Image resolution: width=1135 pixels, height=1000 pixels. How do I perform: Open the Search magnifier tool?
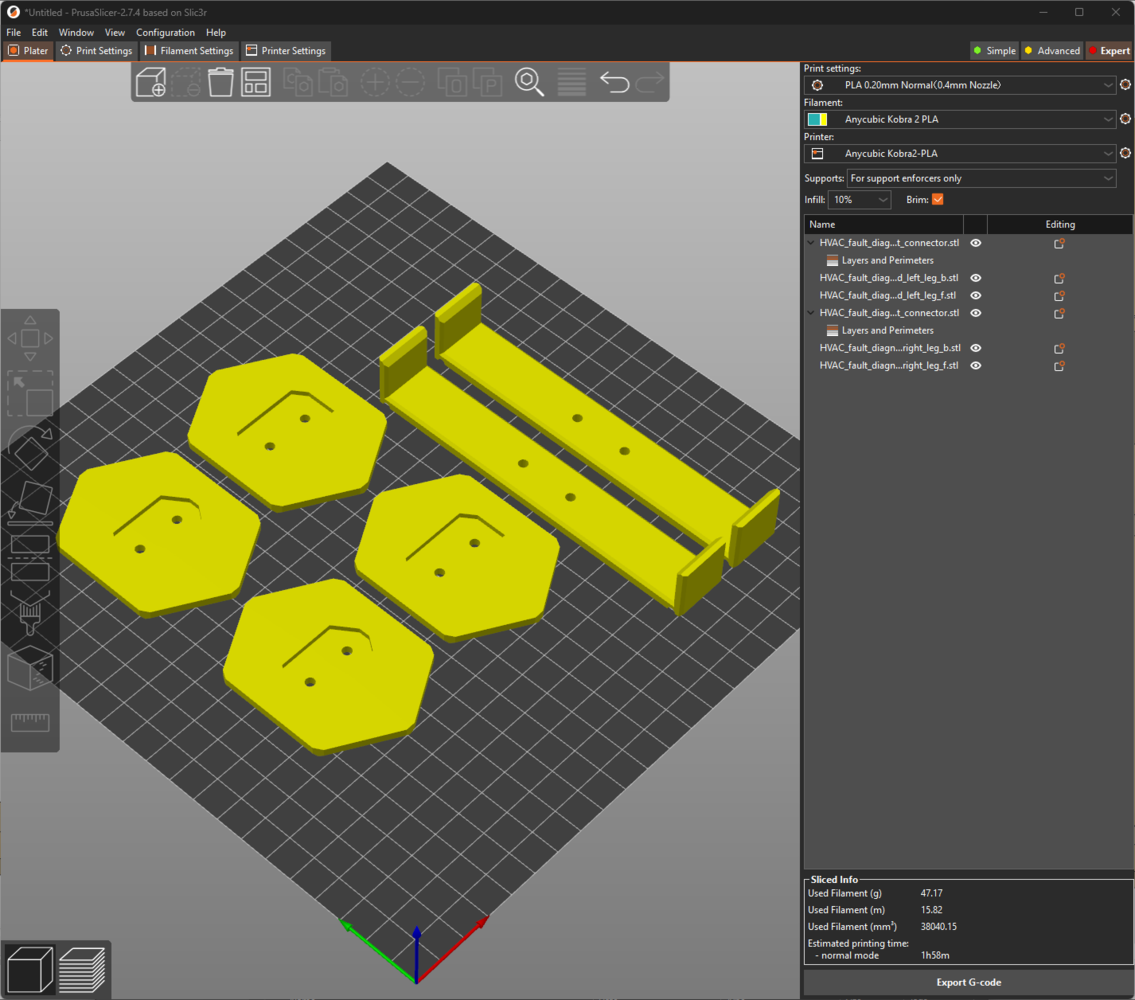click(x=529, y=82)
